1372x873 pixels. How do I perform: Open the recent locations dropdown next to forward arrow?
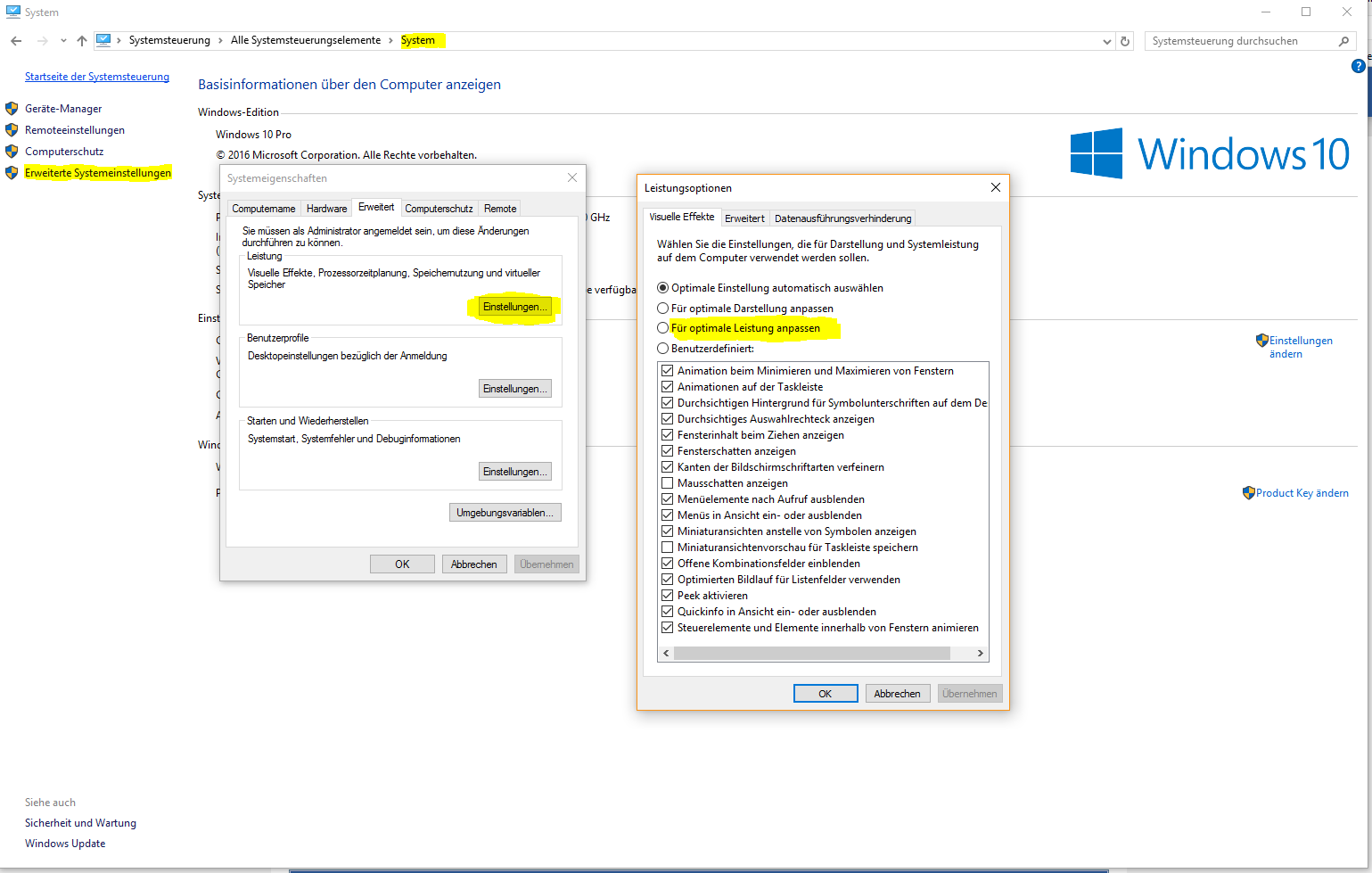click(x=63, y=41)
